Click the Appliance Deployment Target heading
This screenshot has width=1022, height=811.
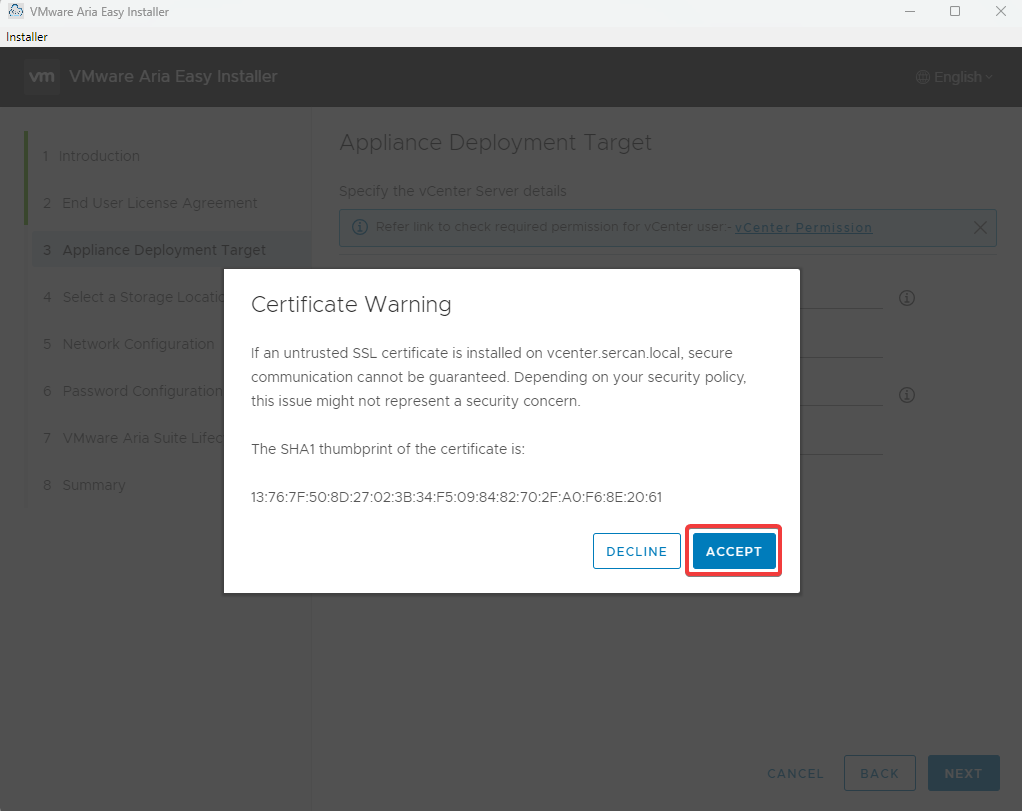click(495, 142)
